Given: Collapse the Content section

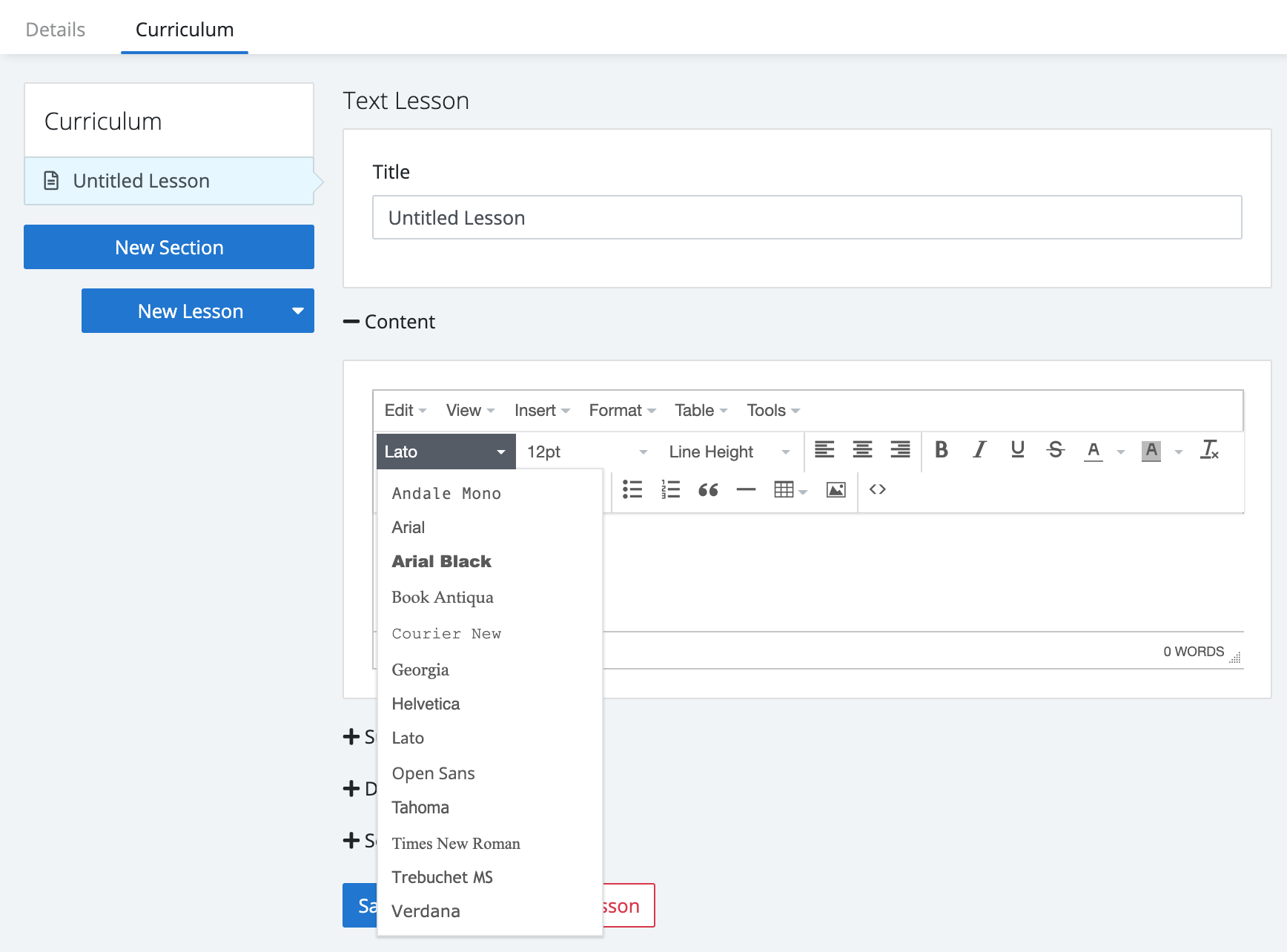Looking at the screenshot, I should [x=351, y=322].
